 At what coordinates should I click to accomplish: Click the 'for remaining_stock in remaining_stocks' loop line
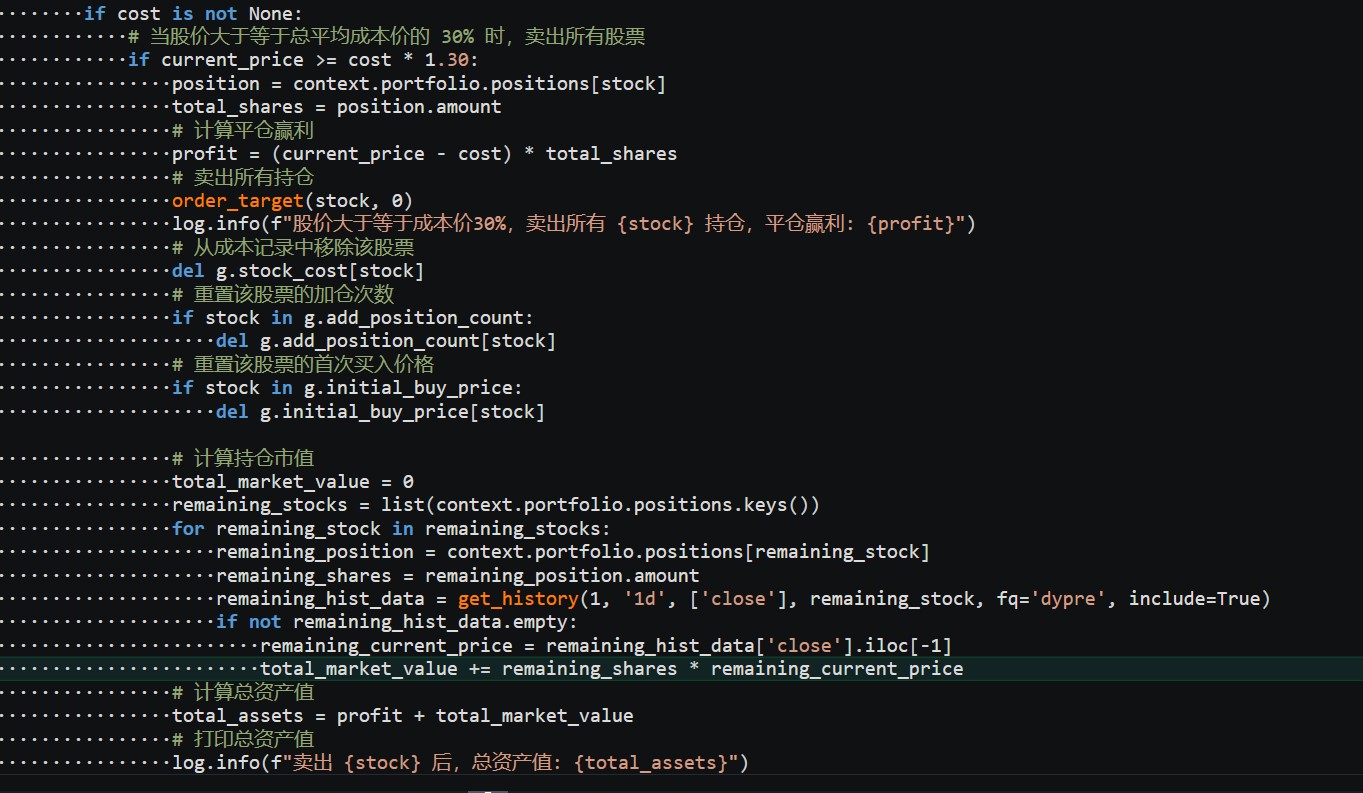(x=390, y=528)
